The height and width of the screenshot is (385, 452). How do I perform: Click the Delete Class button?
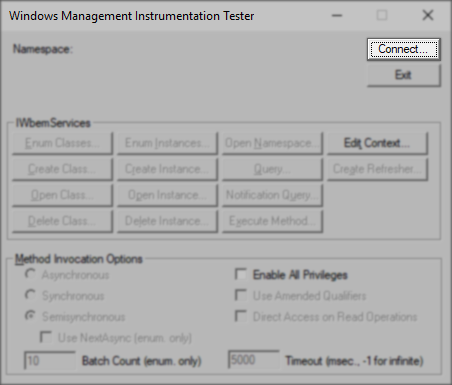(x=62, y=221)
